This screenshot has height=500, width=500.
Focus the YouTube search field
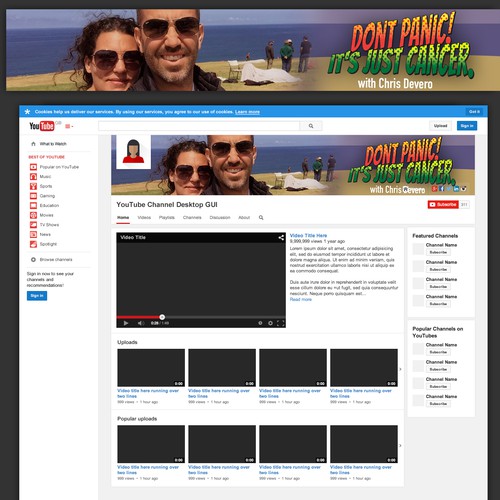pyautogui.click(x=199, y=126)
